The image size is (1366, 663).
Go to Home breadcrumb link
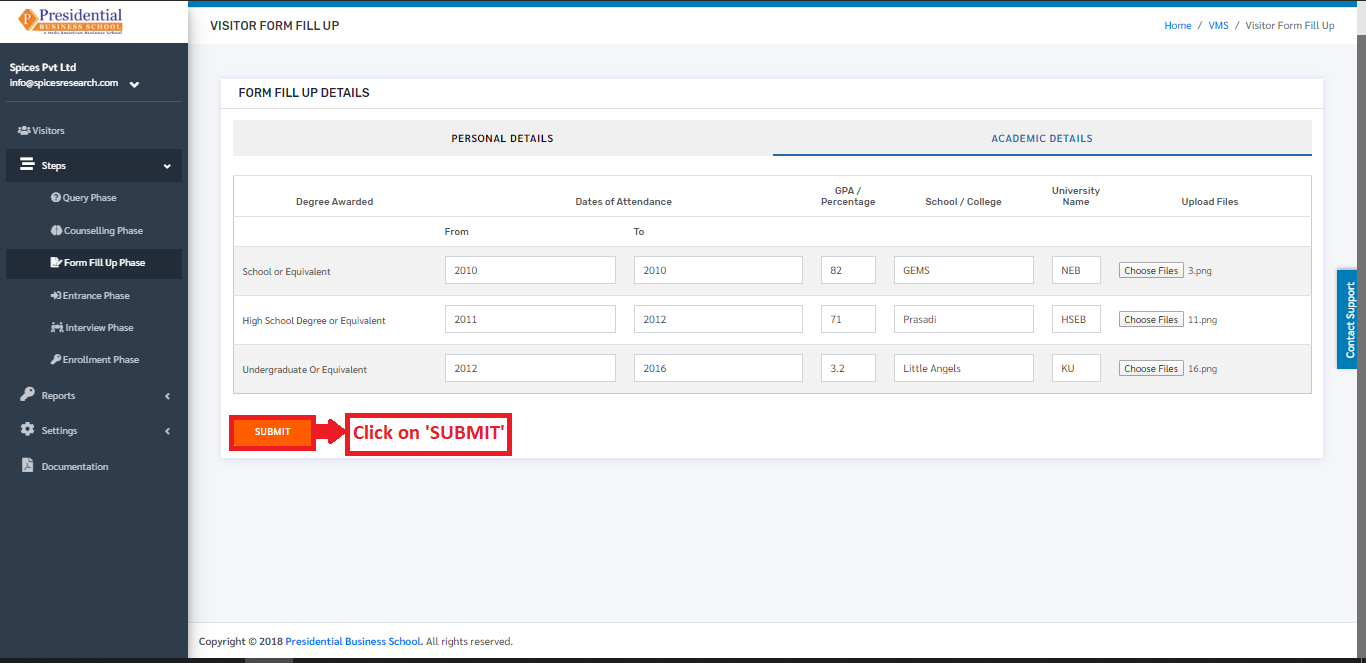click(x=1178, y=26)
